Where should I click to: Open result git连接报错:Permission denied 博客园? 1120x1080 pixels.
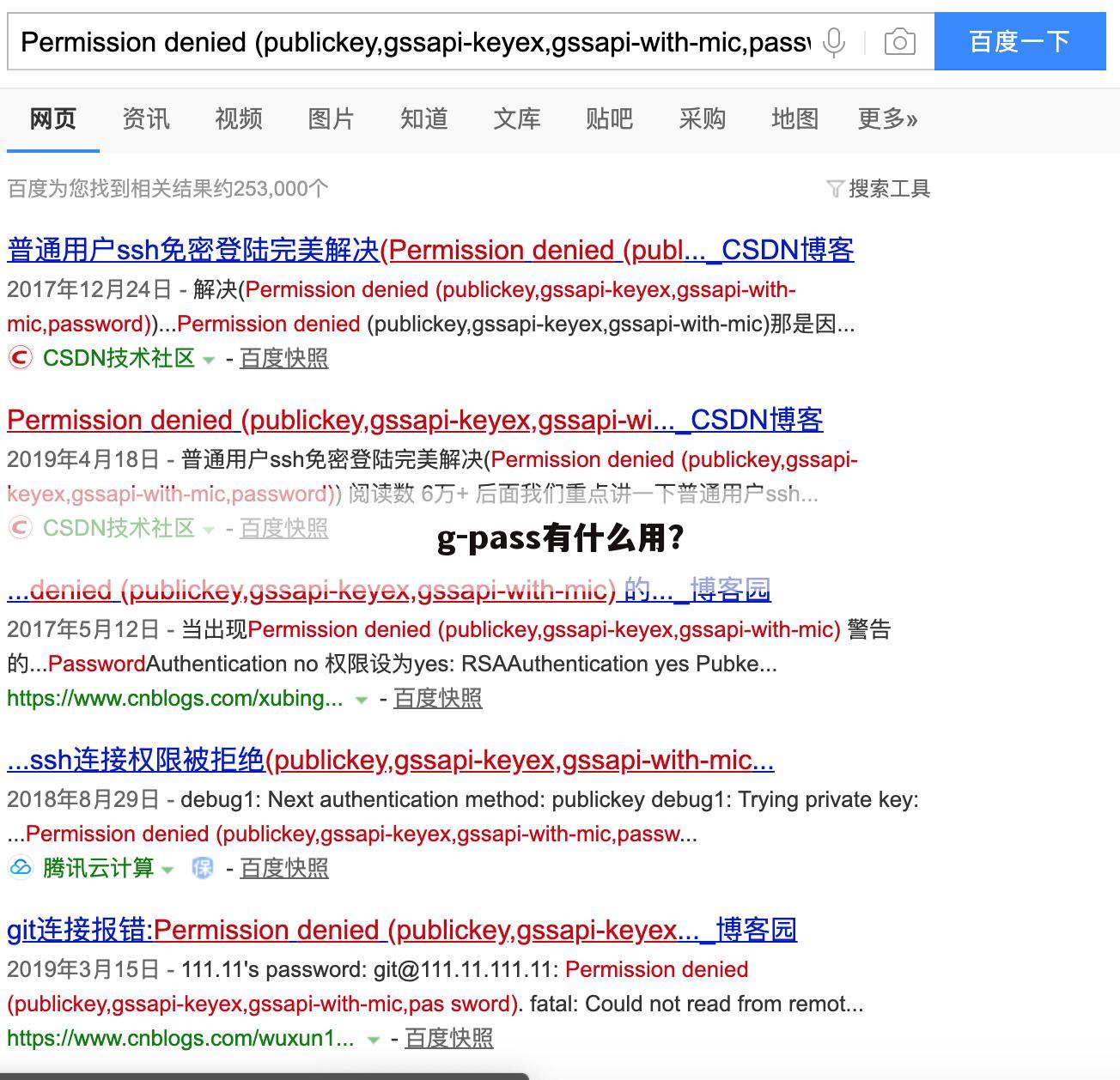point(402,930)
